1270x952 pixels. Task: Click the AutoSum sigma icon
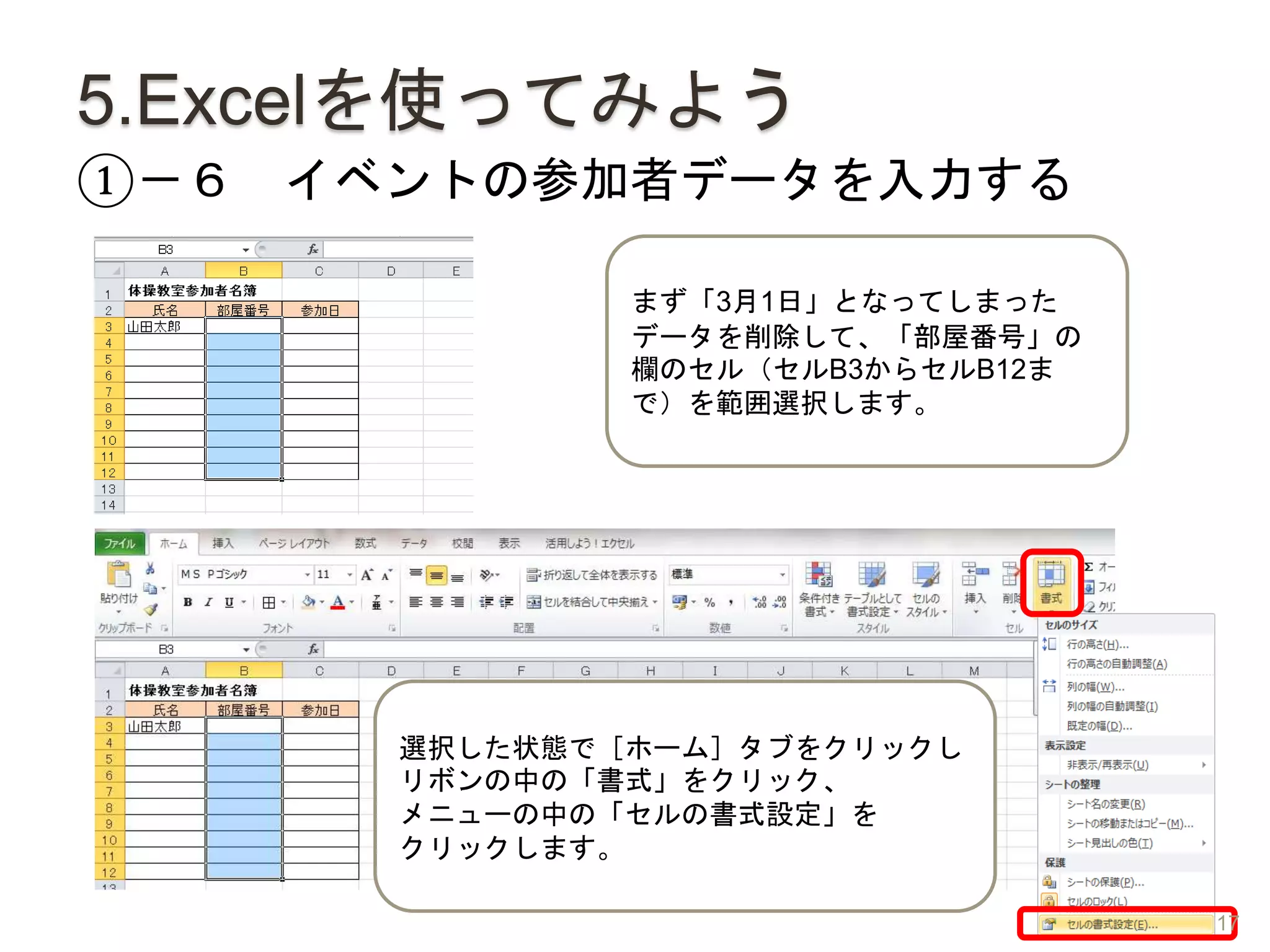tap(1089, 567)
